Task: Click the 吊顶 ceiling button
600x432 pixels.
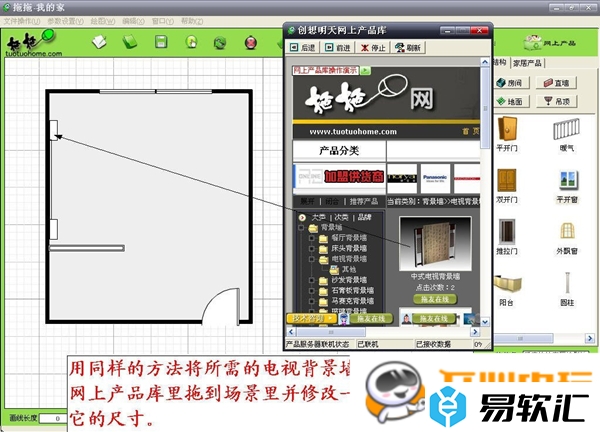Action: coord(556,101)
